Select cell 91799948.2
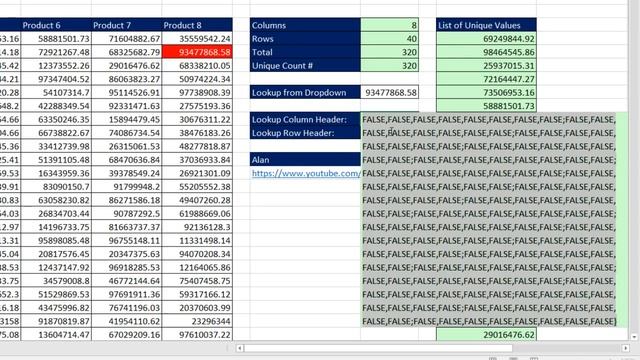 click(x=127, y=187)
